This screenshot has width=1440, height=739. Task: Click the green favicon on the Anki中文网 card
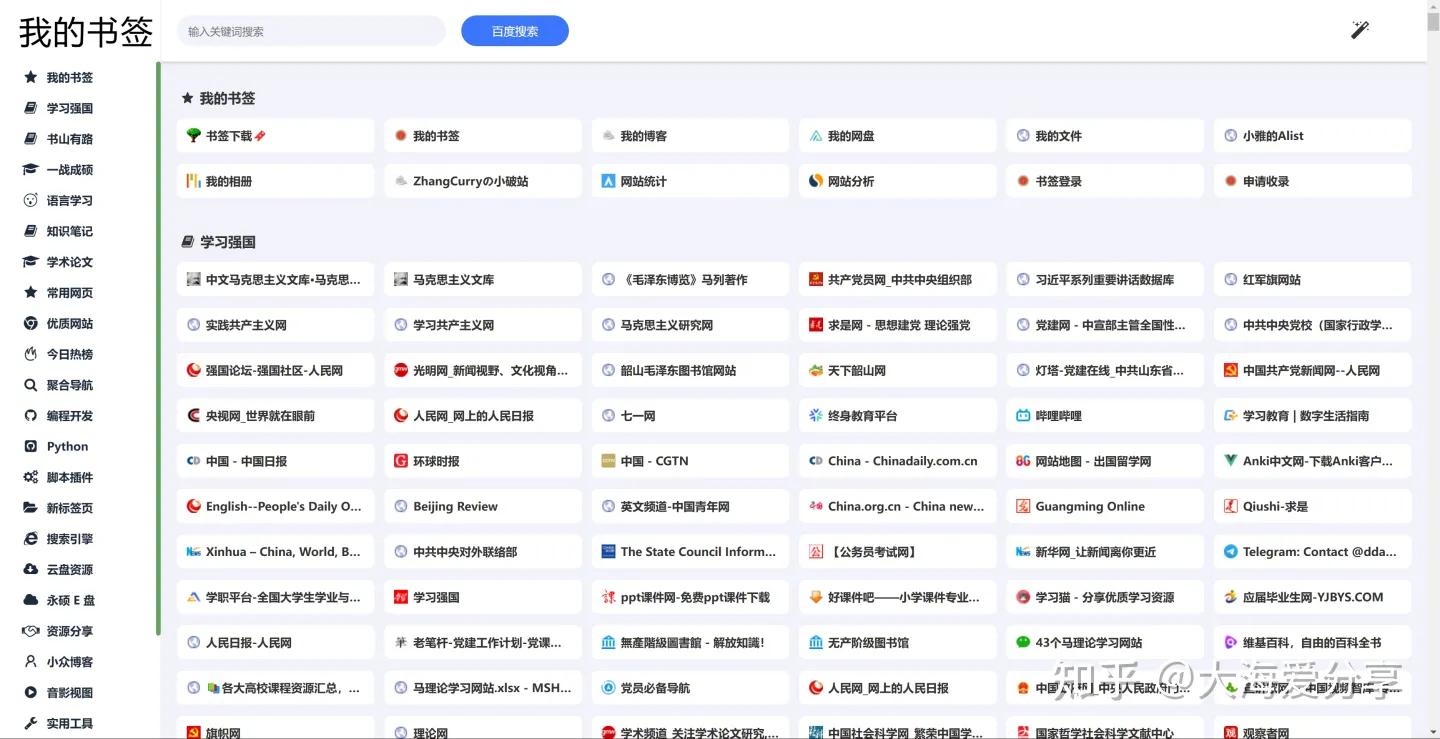pyautogui.click(x=1231, y=461)
